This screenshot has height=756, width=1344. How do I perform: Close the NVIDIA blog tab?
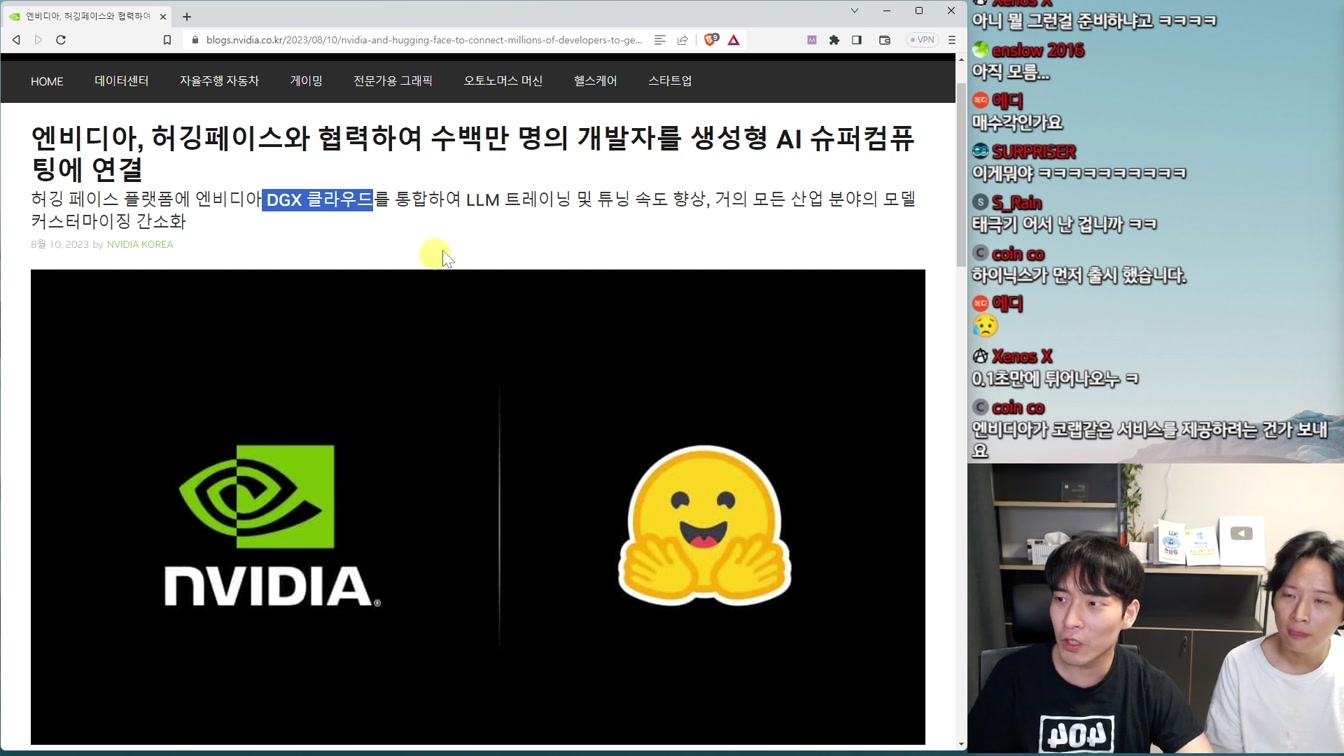coord(163,16)
